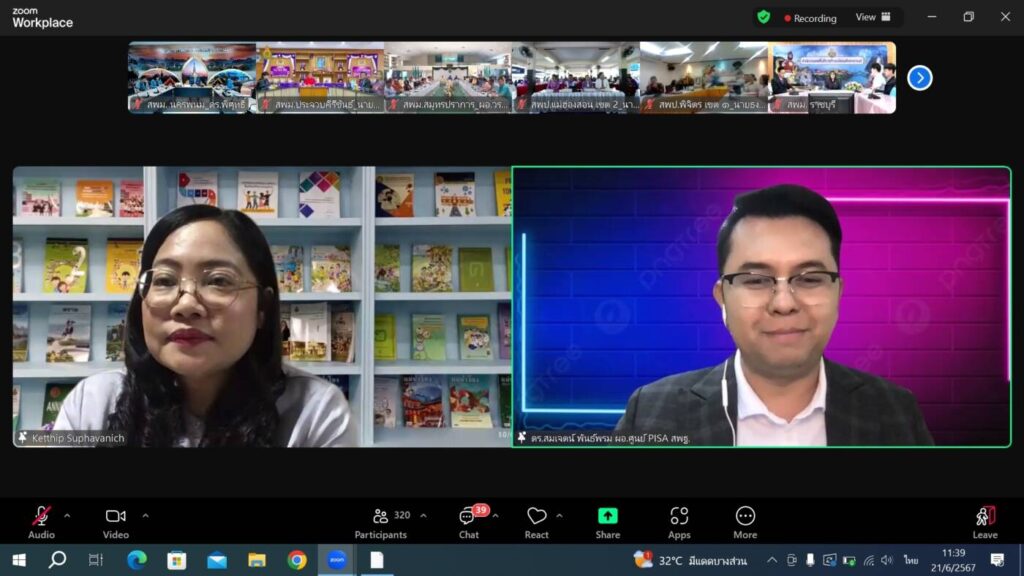The height and width of the screenshot is (576, 1024).
Task: Open the volume speaker tray icon
Action: [x=887, y=560]
